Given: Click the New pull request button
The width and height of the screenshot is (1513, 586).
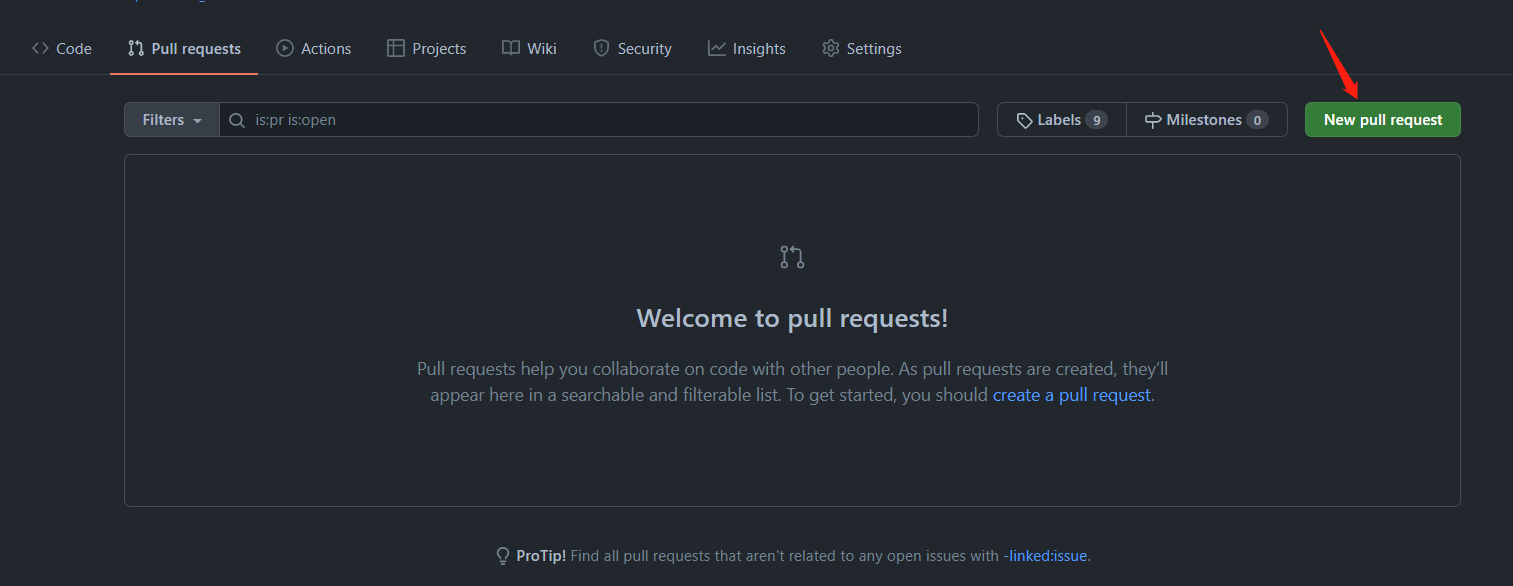Looking at the screenshot, I should point(1383,120).
